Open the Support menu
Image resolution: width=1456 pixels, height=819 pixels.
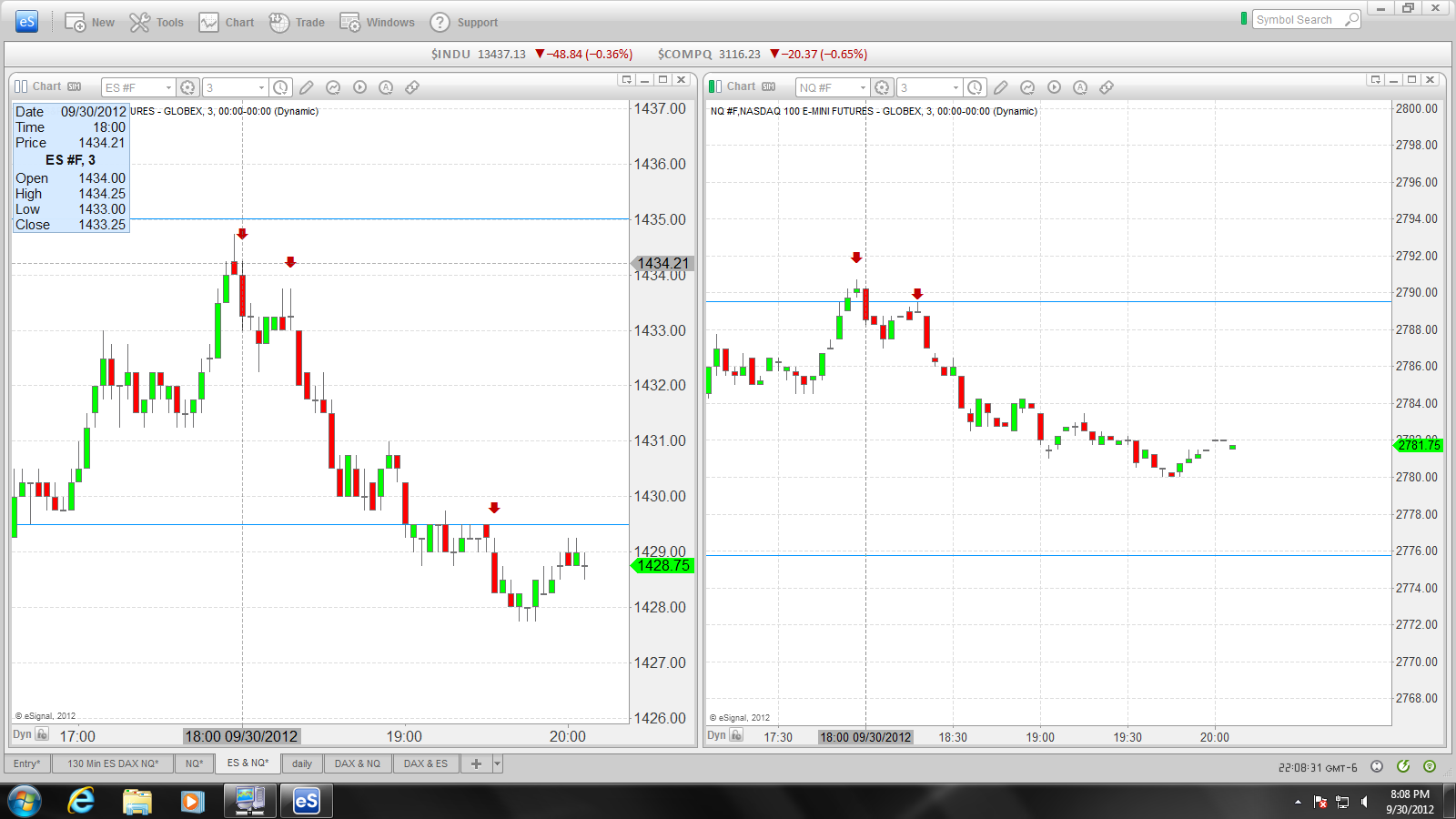click(x=464, y=23)
